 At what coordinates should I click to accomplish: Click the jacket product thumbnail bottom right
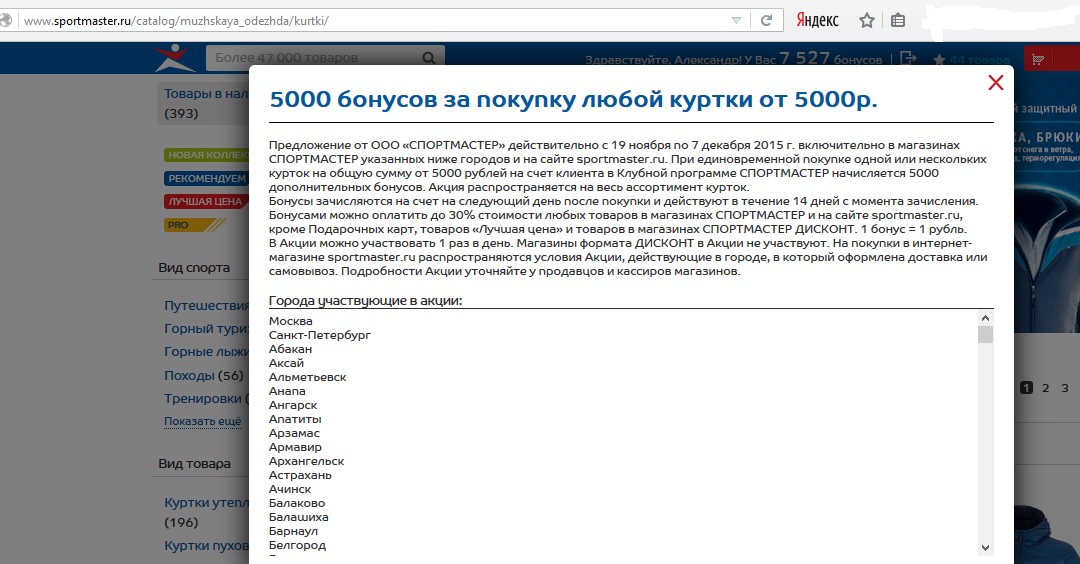pyautogui.click(x=1047, y=534)
